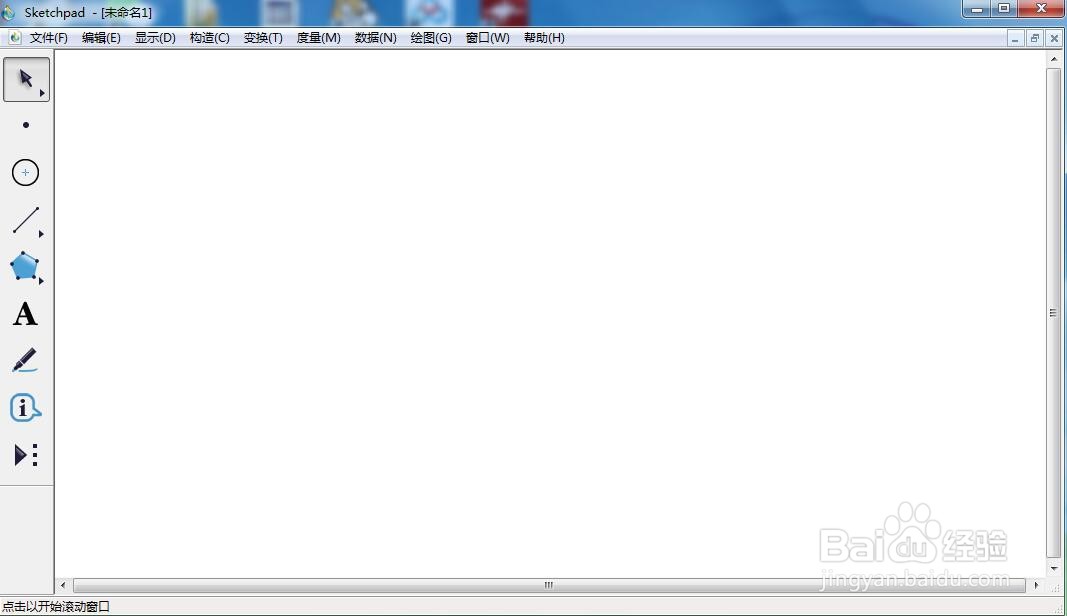This screenshot has width=1067, height=616.
Task: Open the 变换(T) menu
Action: click(263, 38)
